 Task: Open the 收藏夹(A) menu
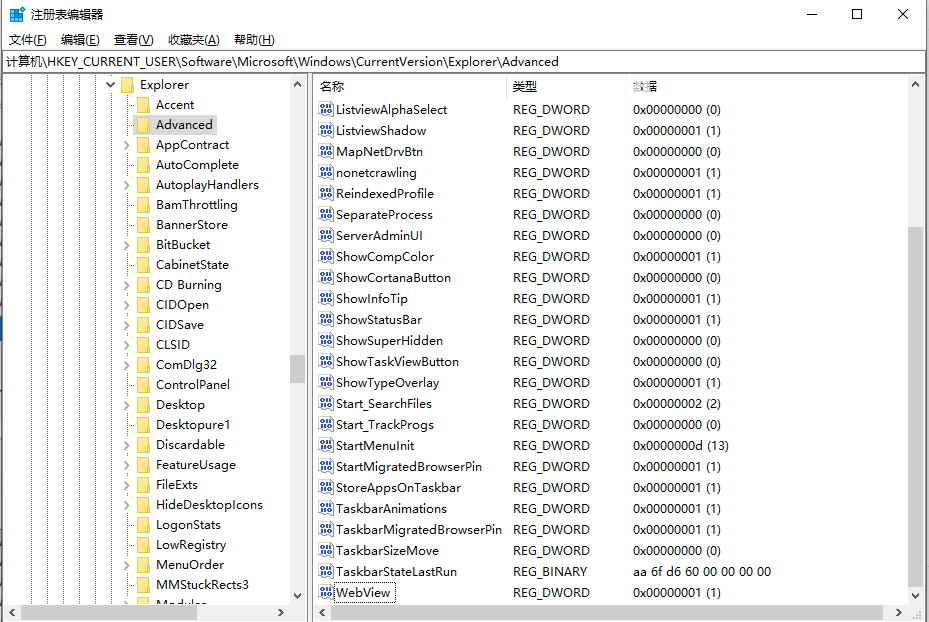coord(194,40)
